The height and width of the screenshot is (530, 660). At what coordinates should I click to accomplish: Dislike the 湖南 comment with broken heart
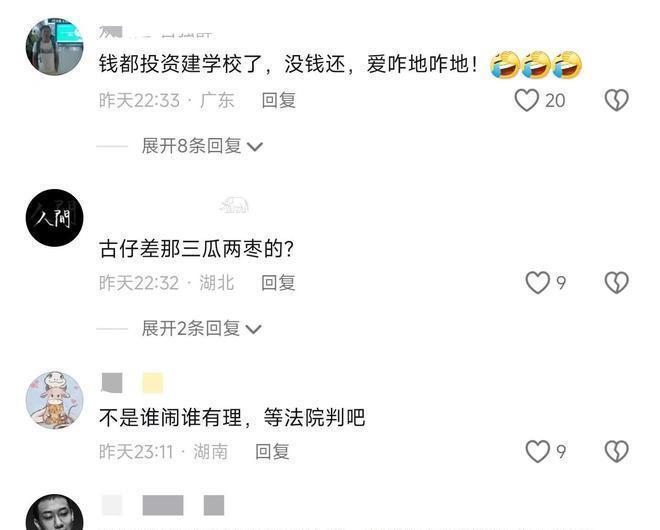coord(617,451)
